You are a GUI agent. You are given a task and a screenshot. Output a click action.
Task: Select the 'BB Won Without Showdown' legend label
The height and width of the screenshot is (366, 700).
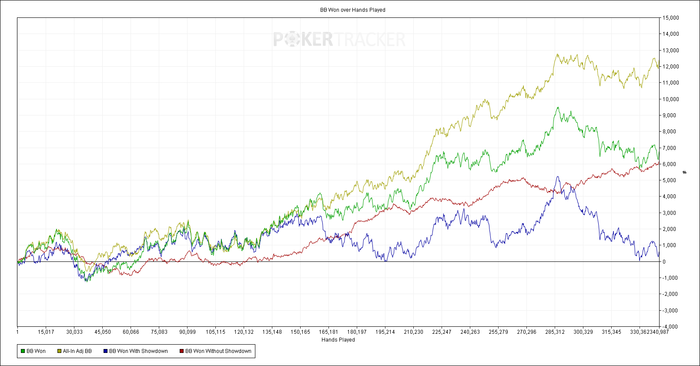point(218,351)
